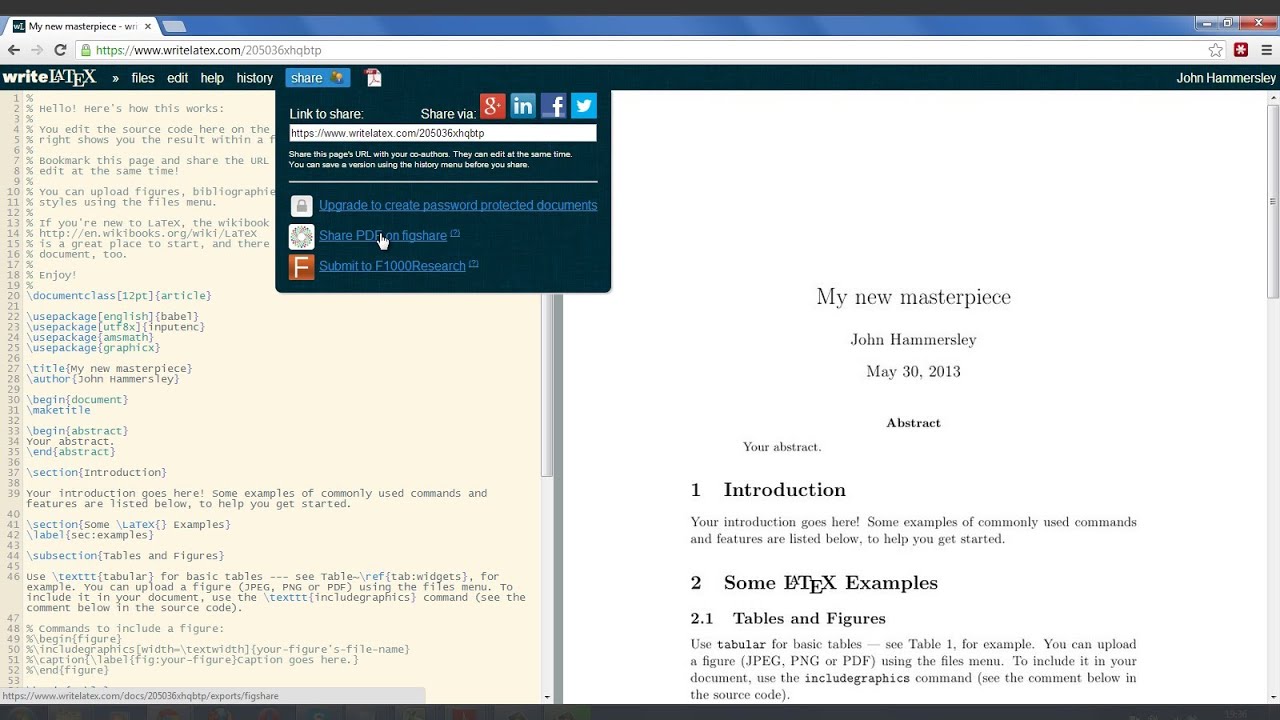The height and width of the screenshot is (720, 1280).
Task: Click the green padlock security icon
Action: coord(86,50)
